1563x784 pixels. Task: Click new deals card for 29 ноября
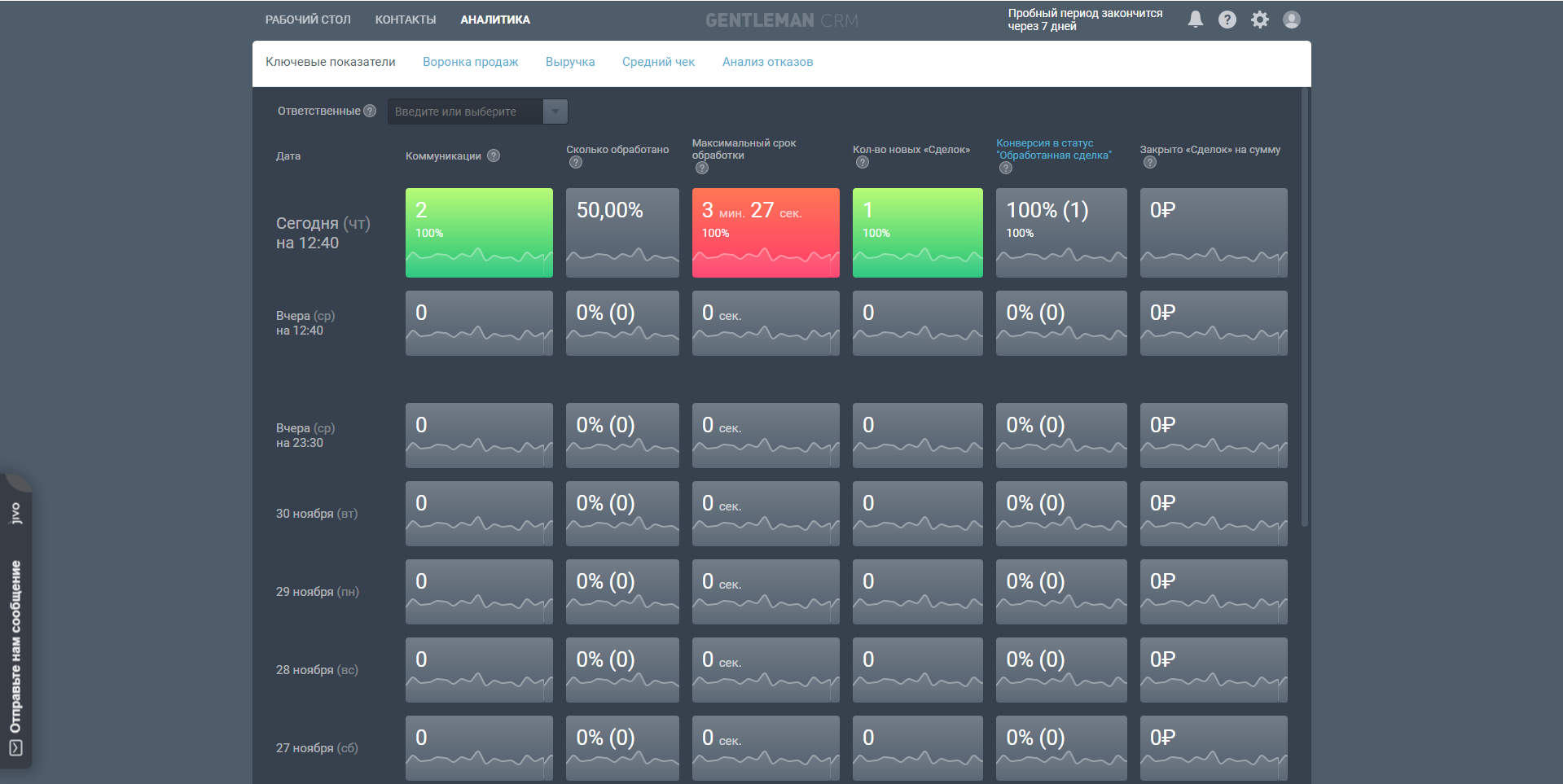click(x=918, y=592)
